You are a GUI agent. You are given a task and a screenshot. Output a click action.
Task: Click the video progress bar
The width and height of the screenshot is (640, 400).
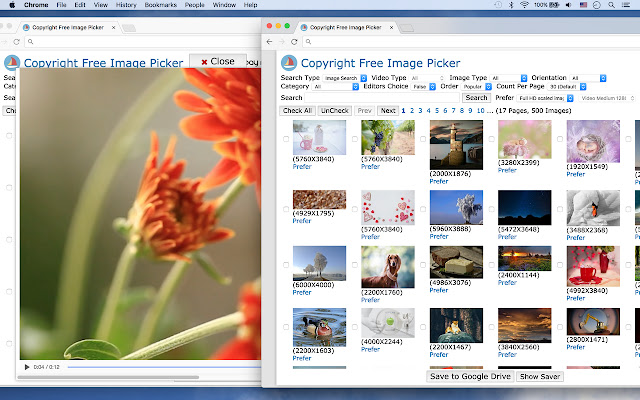(164, 367)
